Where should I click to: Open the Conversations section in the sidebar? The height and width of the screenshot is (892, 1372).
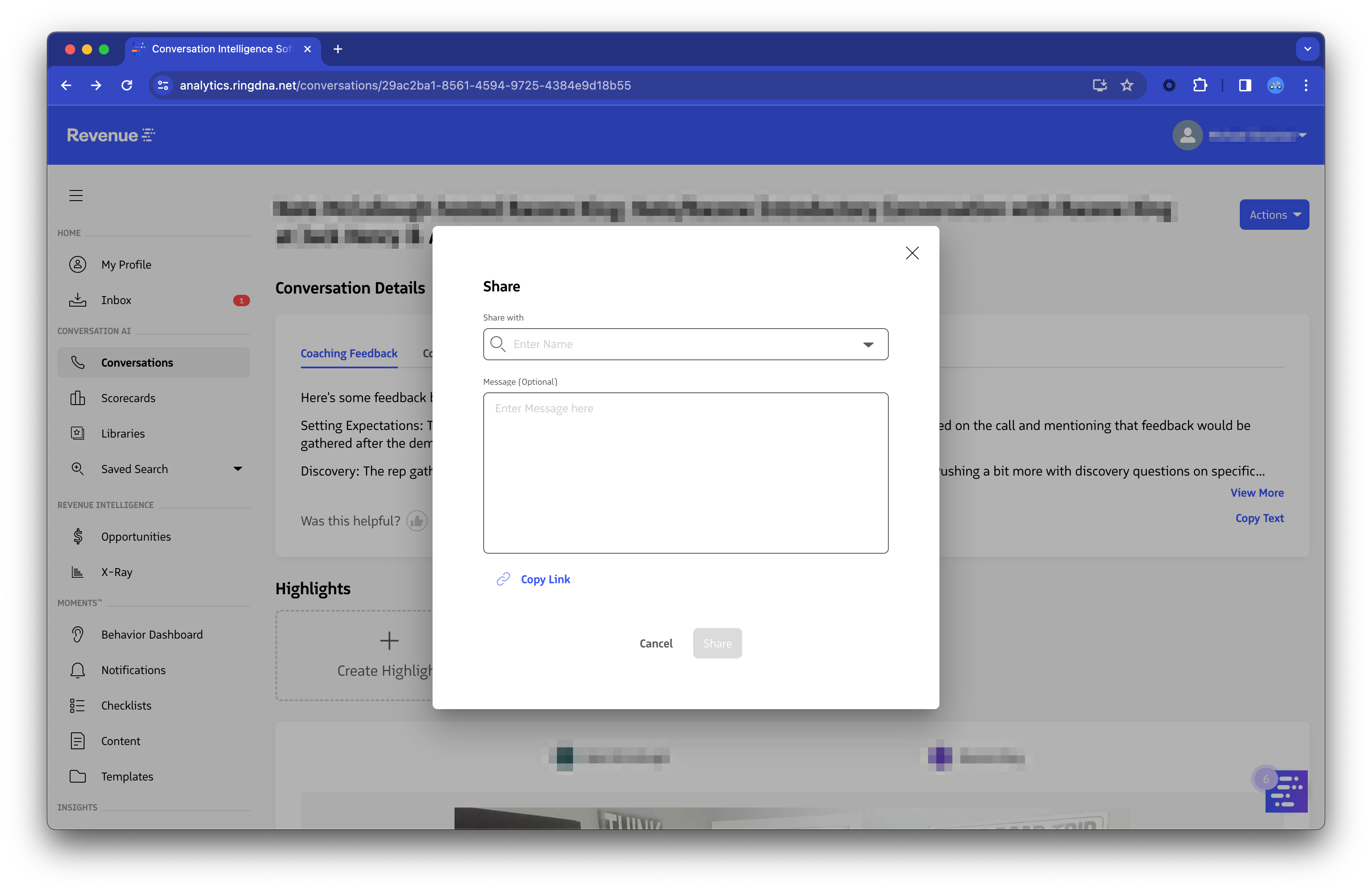tap(137, 362)
